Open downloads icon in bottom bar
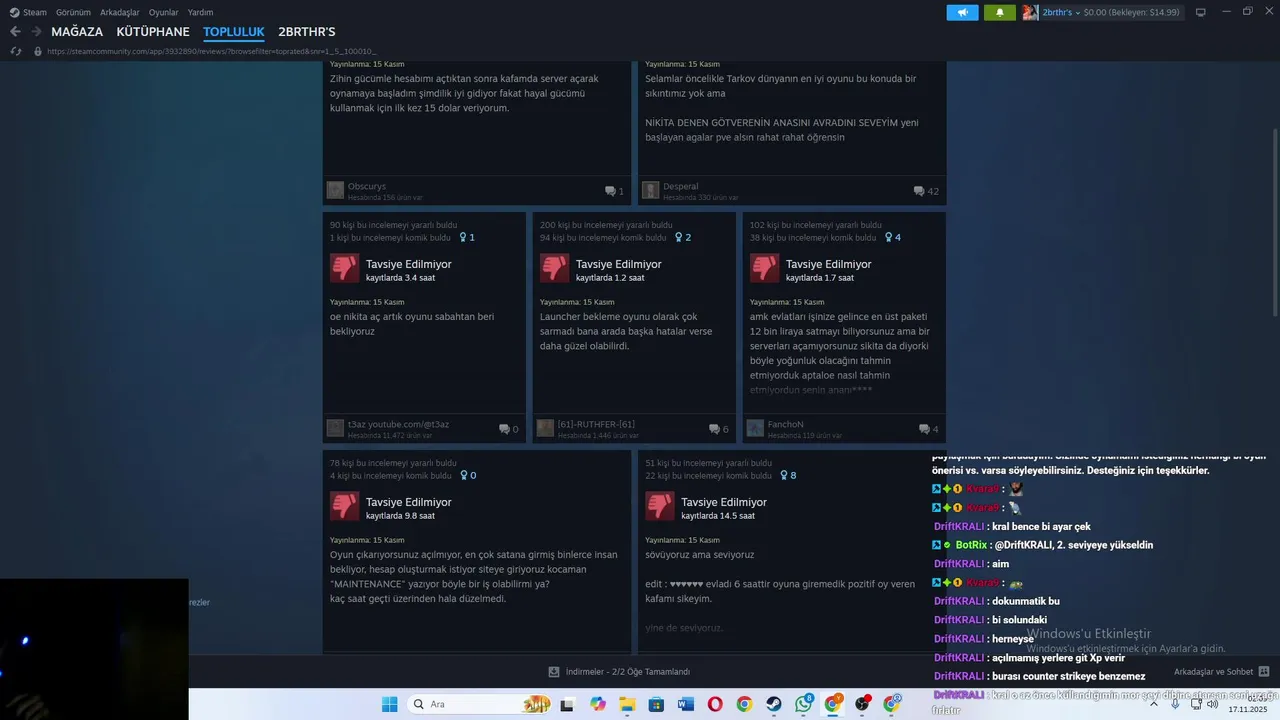Viewport: 1280px width, 720px height. 554,672
